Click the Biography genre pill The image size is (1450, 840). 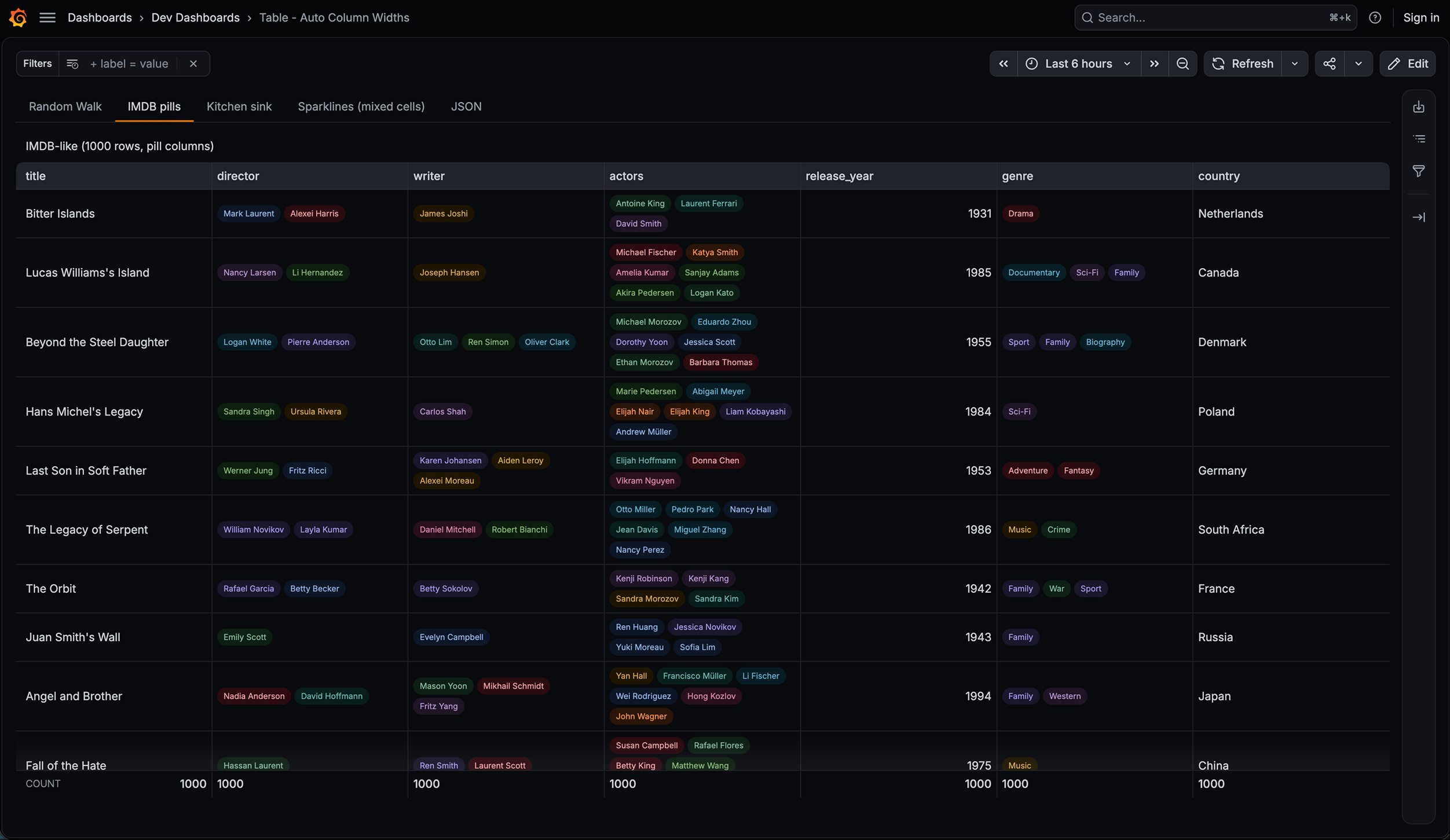(x=1105, y=342)
